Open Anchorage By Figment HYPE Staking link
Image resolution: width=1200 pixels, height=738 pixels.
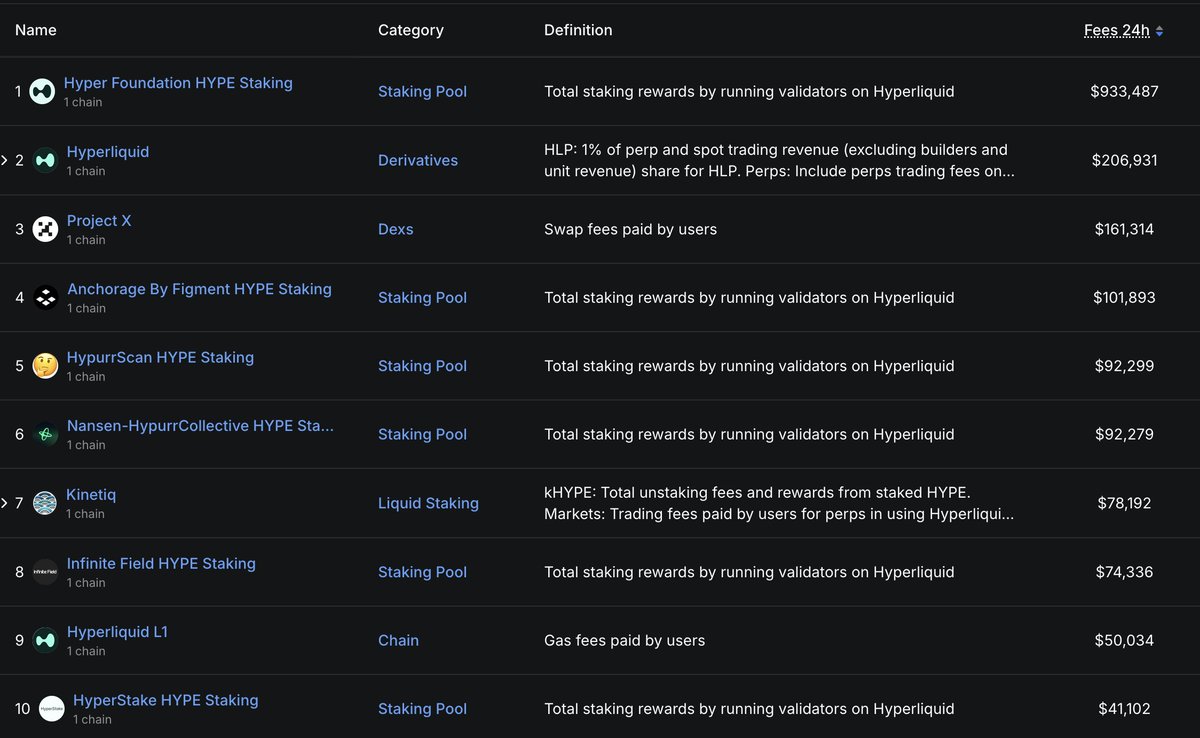click(199, 289)
